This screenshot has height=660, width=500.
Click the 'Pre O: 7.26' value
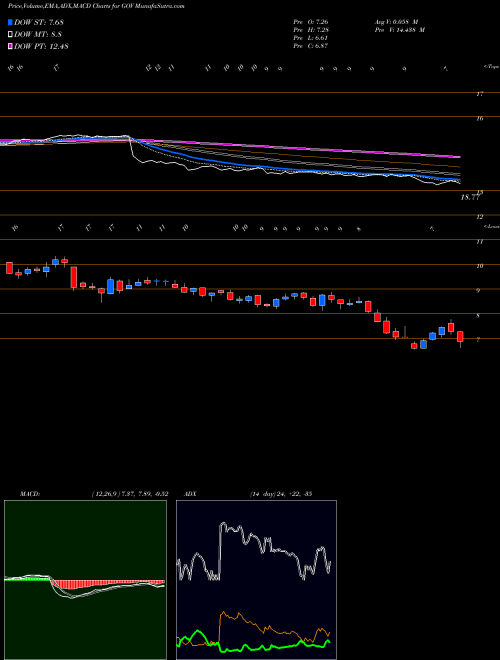[311, 21]
